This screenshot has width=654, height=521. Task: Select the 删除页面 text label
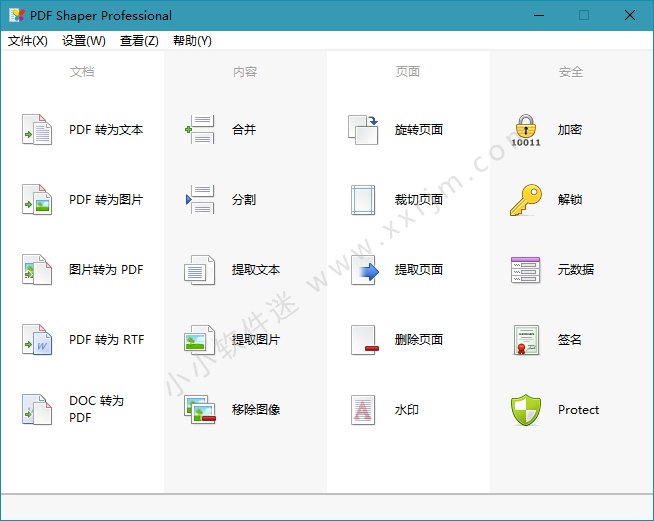coord(419,340)
